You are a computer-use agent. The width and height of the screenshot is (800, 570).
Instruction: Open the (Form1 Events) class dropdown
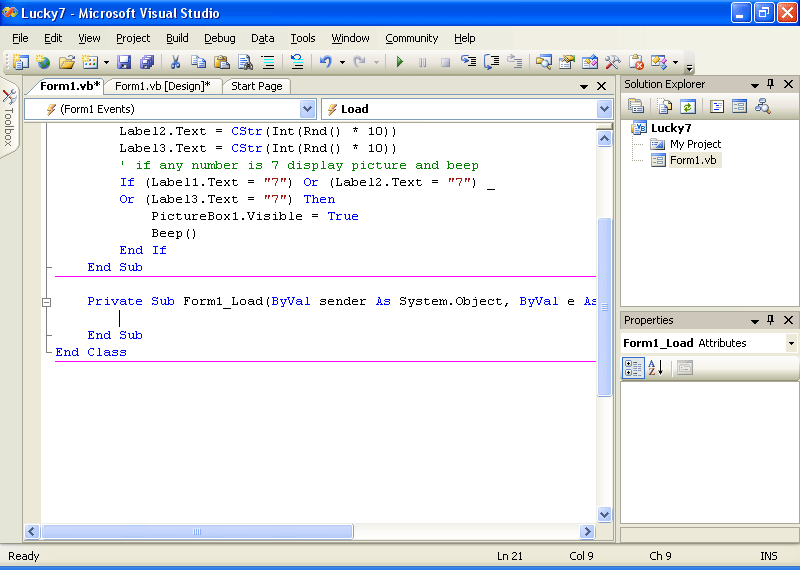pyautogui.click(x=307, y=109)
